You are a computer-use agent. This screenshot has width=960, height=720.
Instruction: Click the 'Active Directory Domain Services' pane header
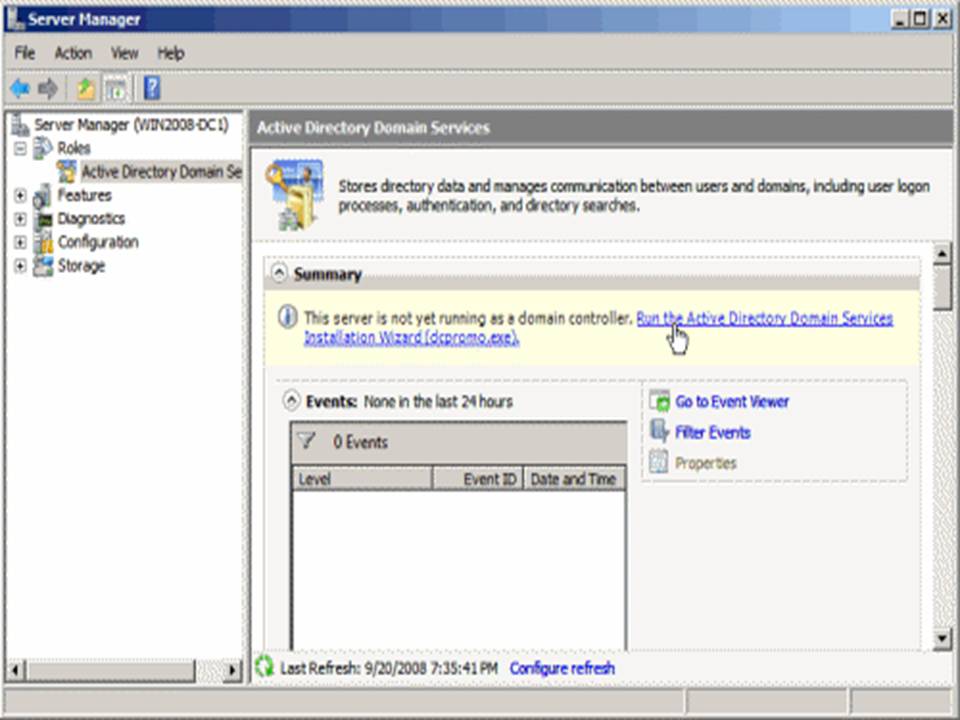373,128
